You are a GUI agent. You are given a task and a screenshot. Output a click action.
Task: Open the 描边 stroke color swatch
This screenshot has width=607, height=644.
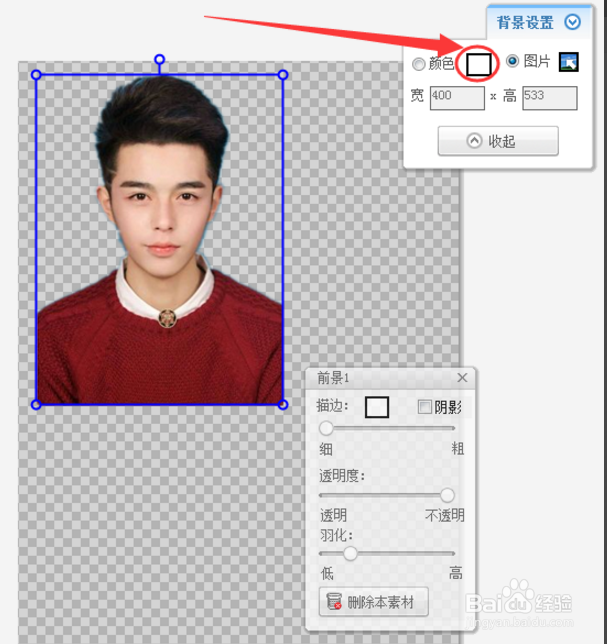377,407
